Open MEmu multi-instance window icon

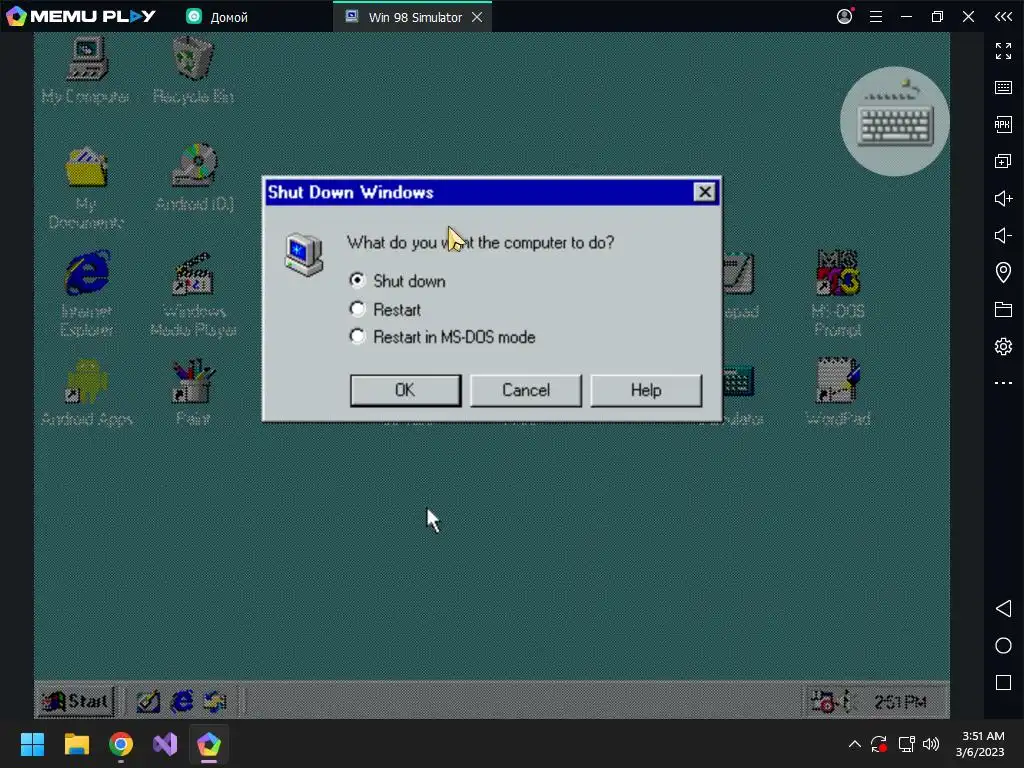click(1003, 161)
